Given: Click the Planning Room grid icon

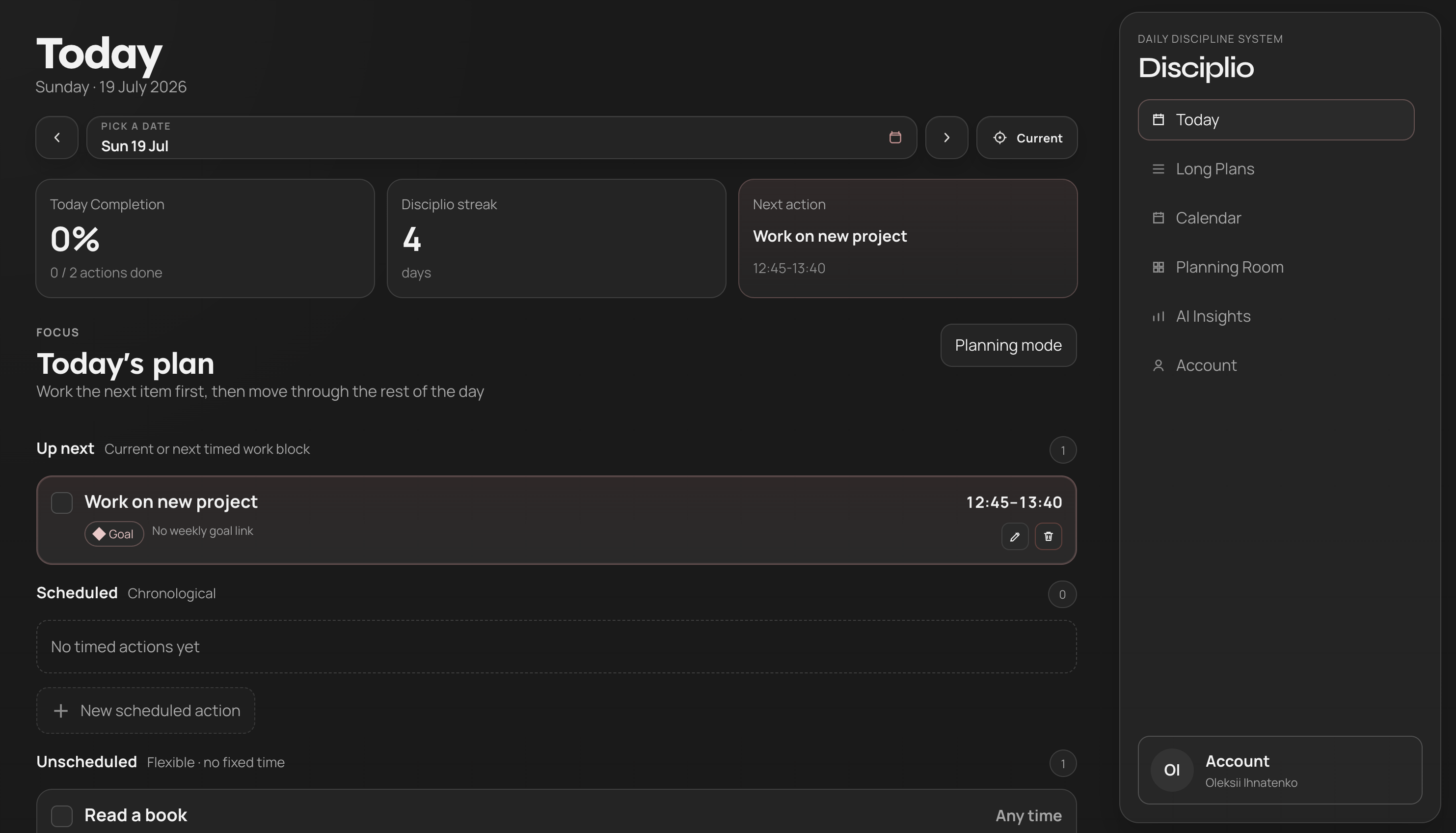Looking at the screenshot, I should pos(1158,267).
